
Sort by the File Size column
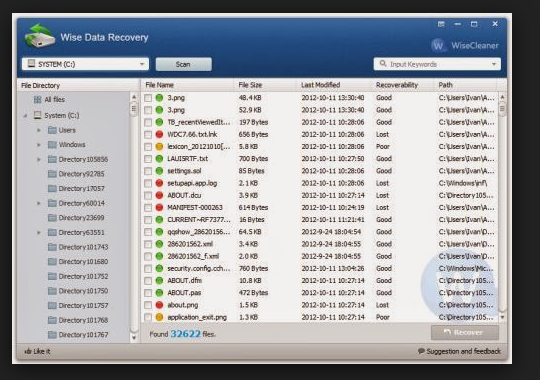pyautogui.click(x=266, y=85)
